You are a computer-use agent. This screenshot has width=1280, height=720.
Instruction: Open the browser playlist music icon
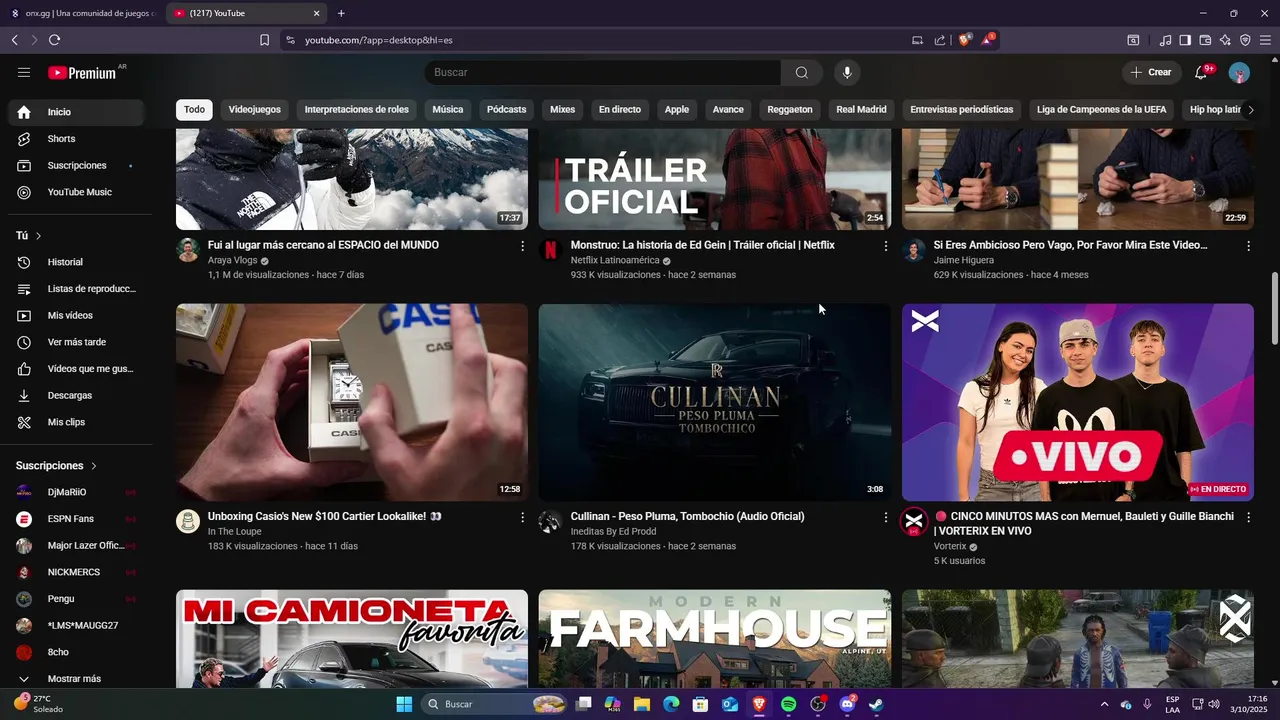point(1165,40)
